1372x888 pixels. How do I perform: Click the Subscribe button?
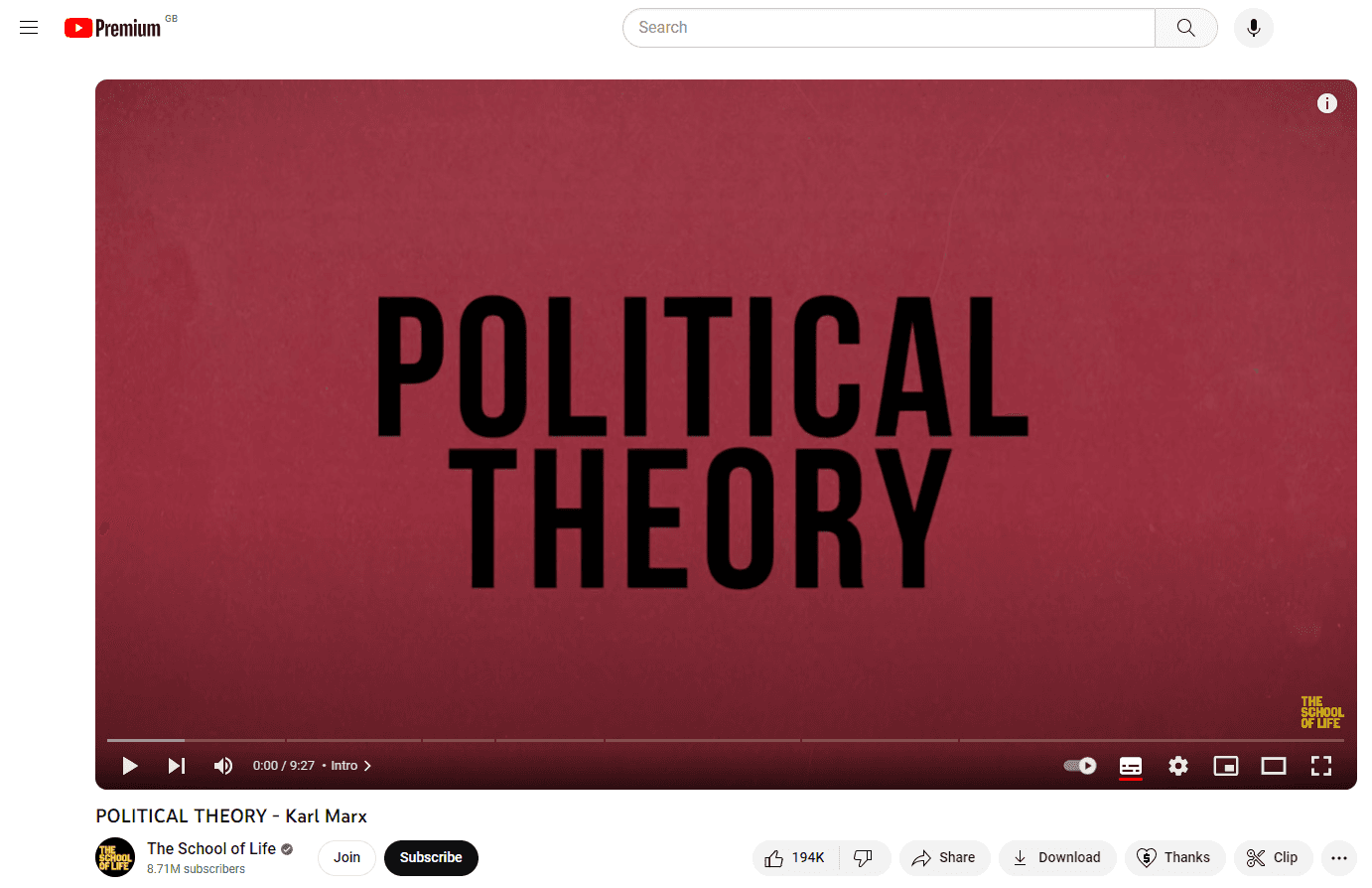click(431, 858)
